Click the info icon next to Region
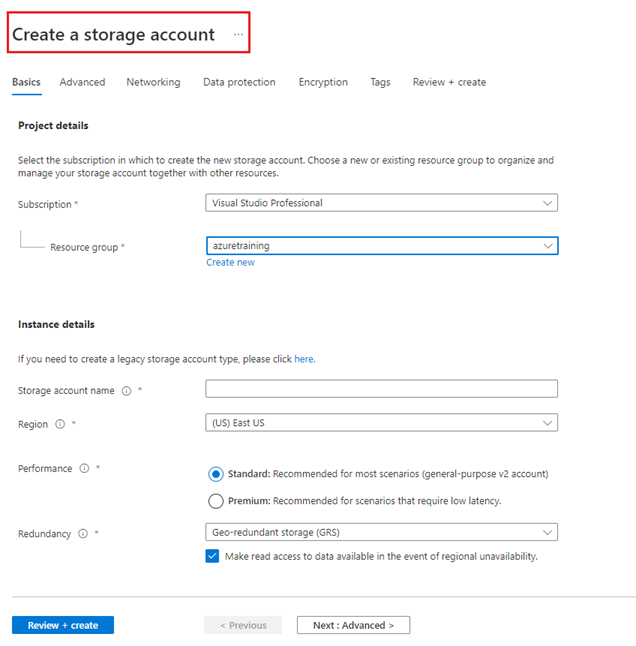This screenshot has width=636, height=646. pos(60,424)
